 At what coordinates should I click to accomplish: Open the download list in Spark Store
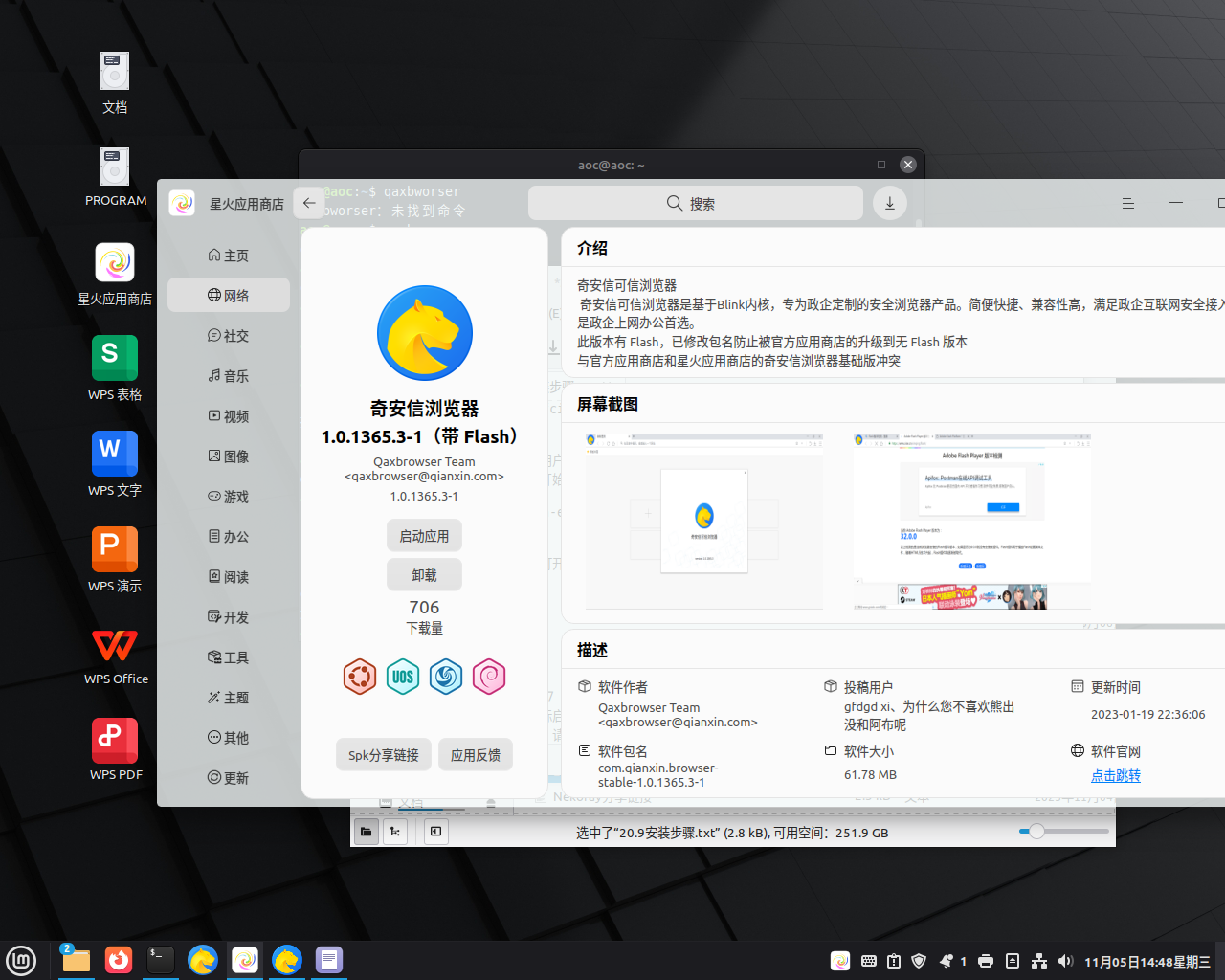click(x=890, y=203)
